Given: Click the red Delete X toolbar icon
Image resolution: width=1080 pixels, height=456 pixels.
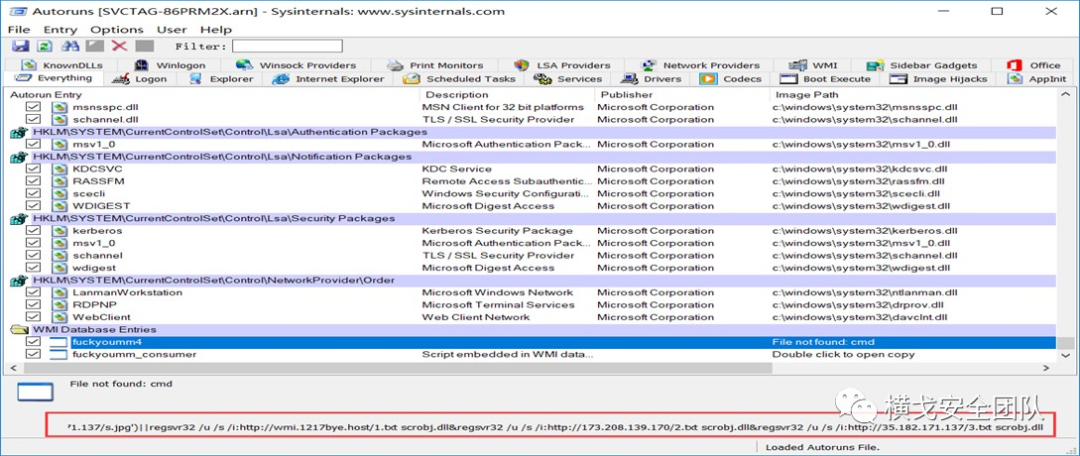Looking at the screenshot, I should (x=119, y=46).
